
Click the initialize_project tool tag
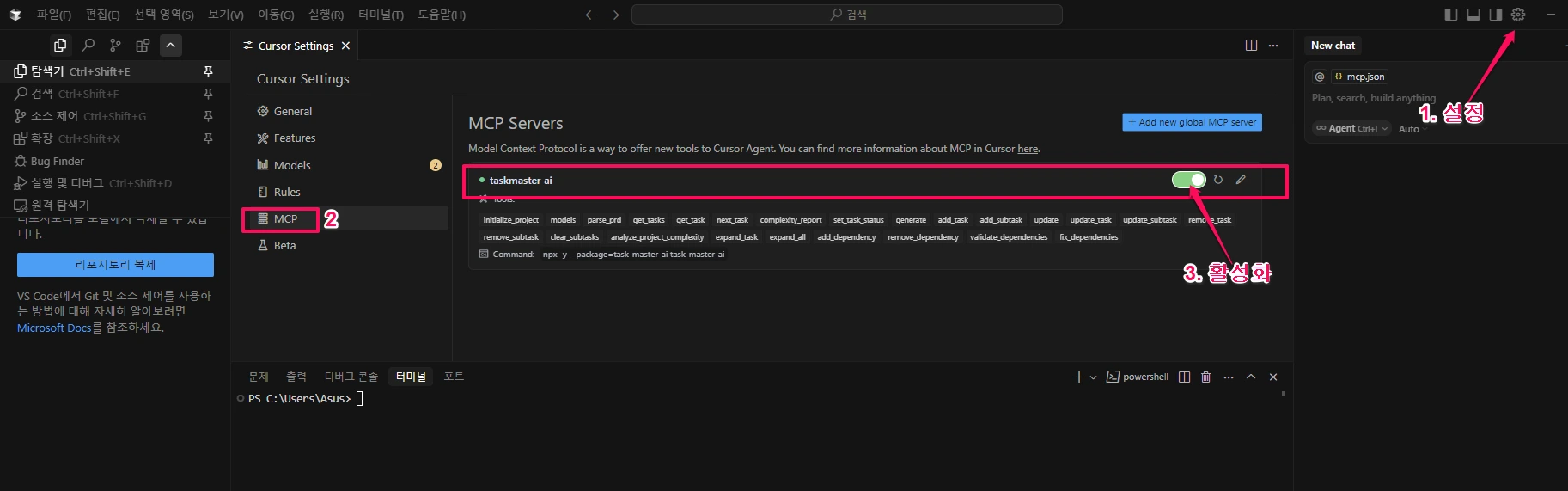point(511,220)
